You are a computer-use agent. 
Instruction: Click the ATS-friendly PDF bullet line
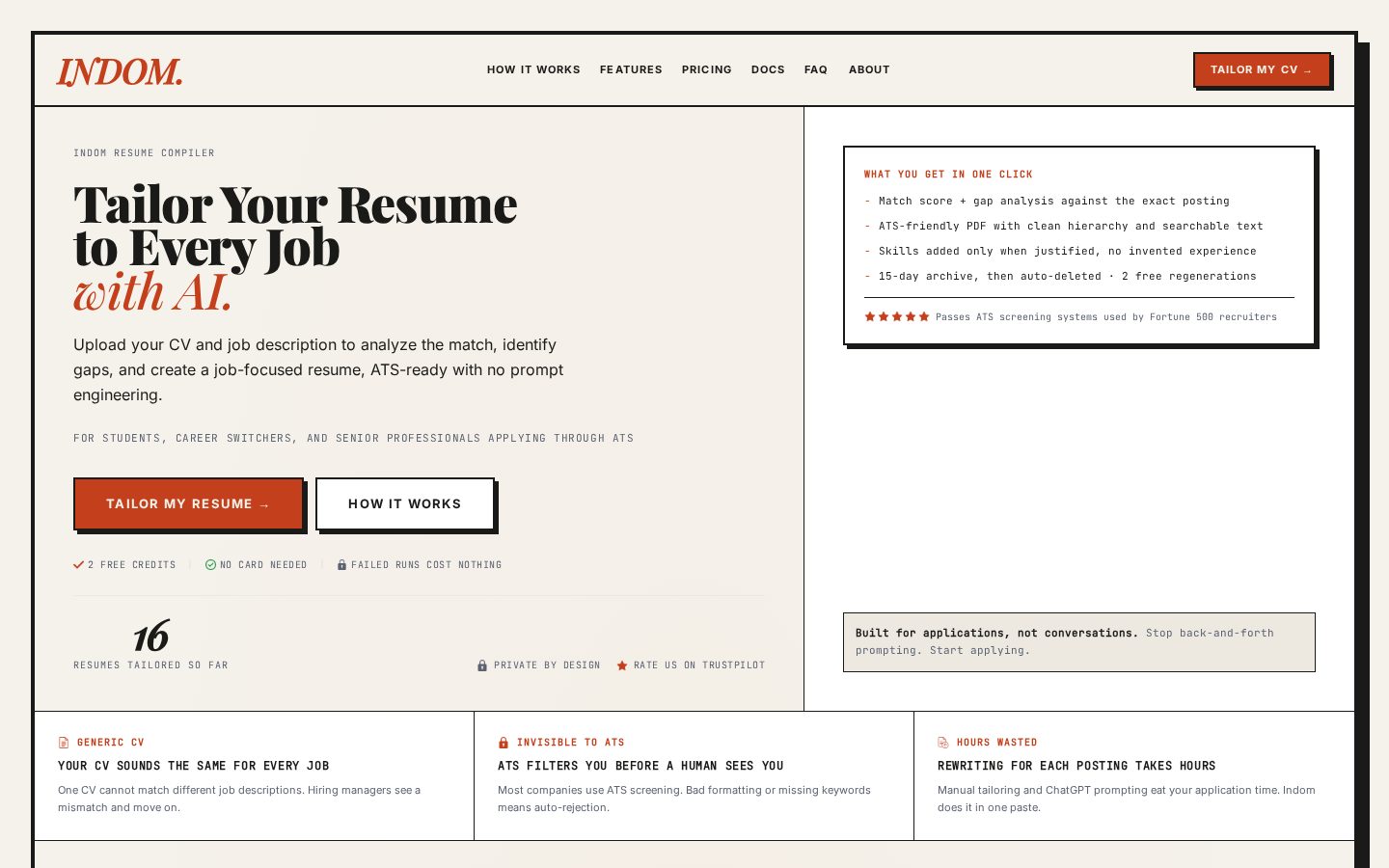(1071, 226)
